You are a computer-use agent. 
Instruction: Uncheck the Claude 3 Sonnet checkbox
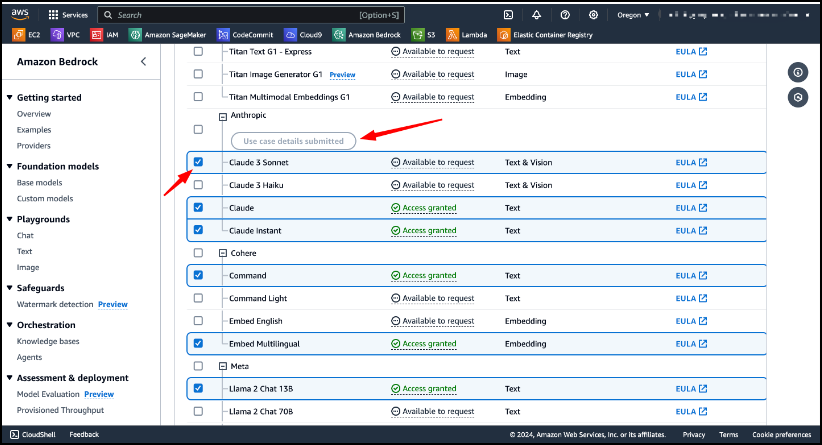coord(198,162)
